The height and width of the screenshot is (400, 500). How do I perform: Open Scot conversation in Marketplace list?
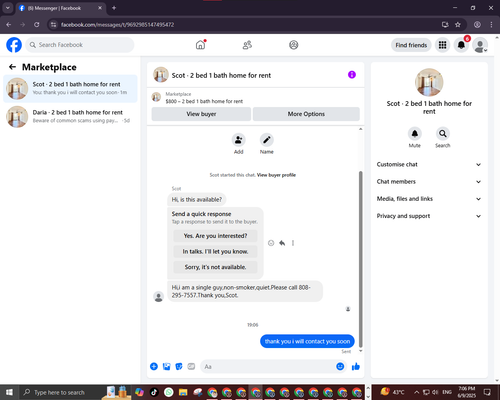[70, 89]
